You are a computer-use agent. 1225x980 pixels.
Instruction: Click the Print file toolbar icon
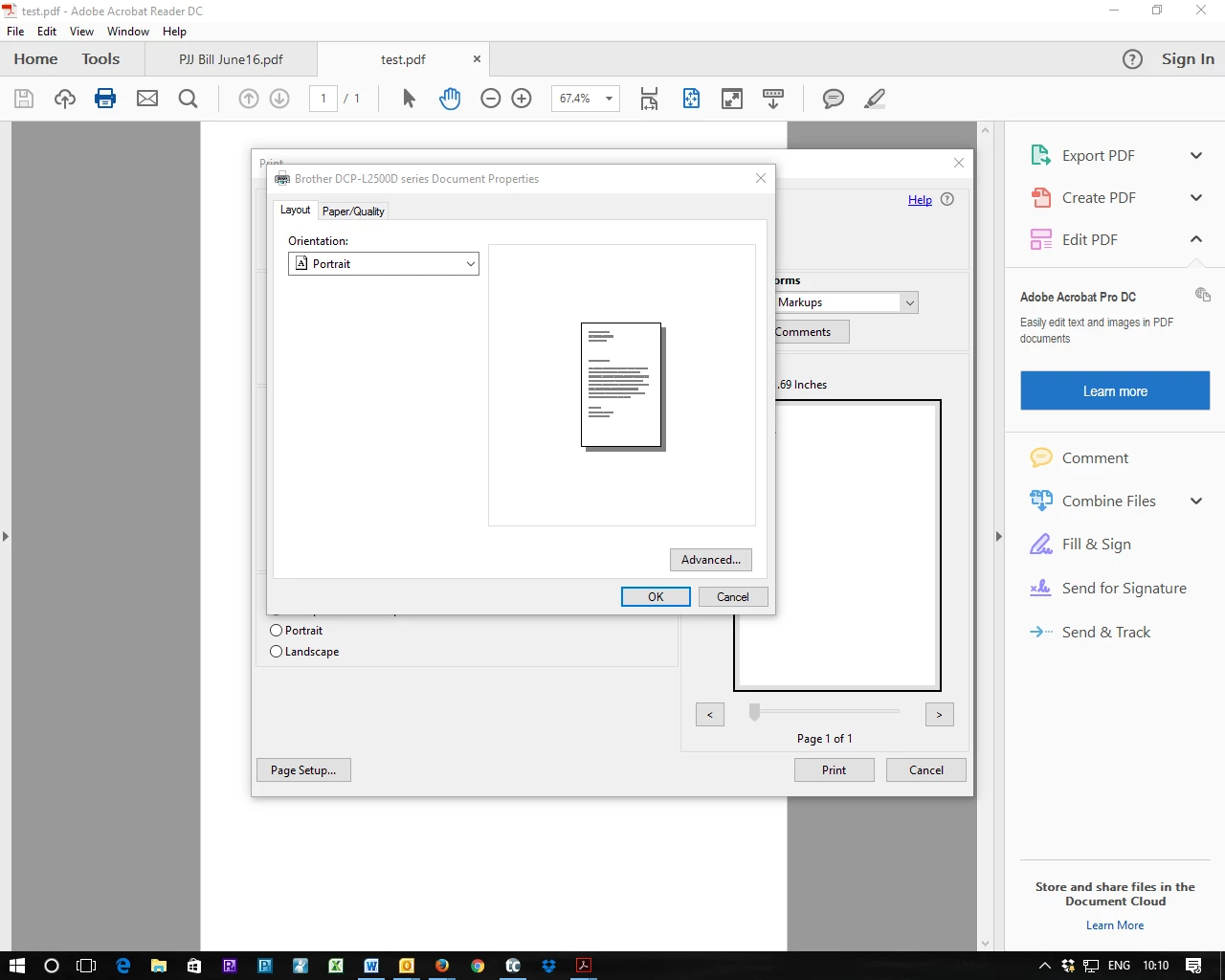(x=105, y=99)
